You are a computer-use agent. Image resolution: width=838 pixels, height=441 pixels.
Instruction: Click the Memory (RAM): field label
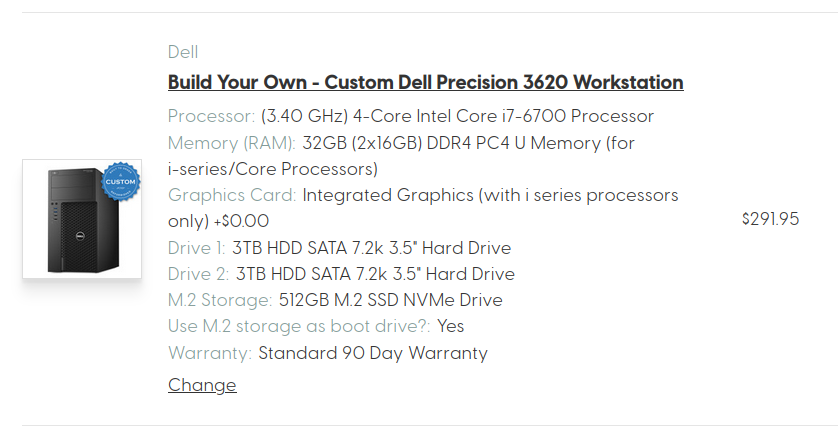(232, 143)
